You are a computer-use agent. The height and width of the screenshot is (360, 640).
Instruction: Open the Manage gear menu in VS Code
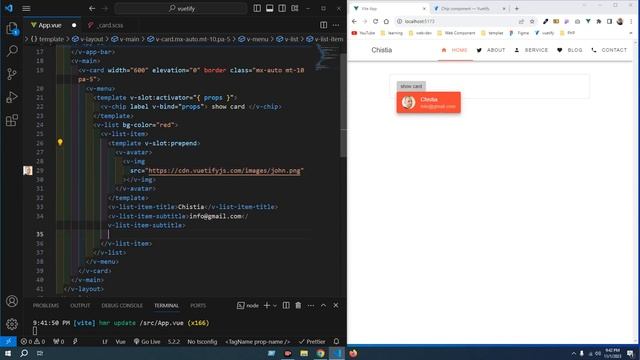coord(12,324)
